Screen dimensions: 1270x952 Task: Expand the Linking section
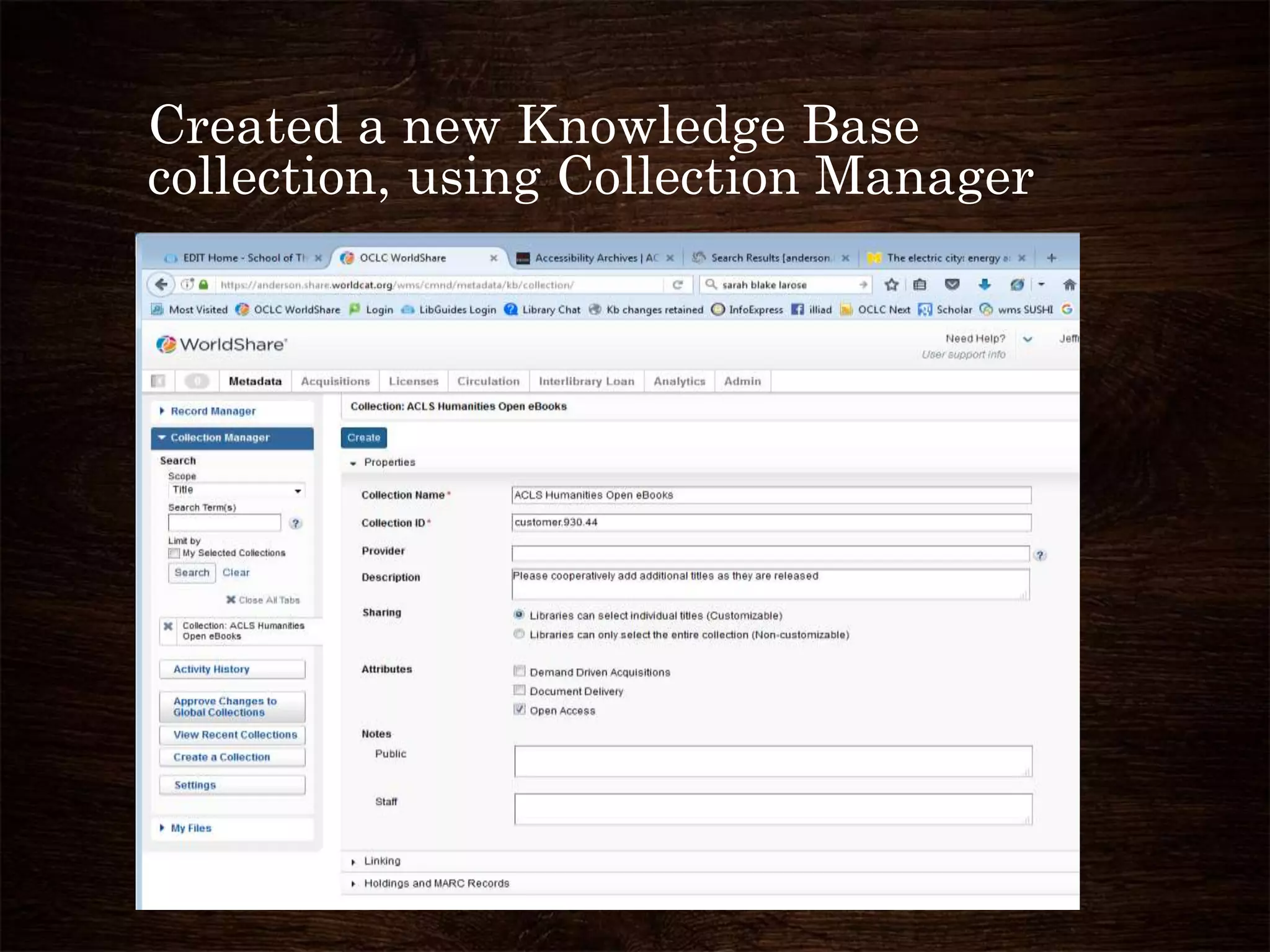353,862
